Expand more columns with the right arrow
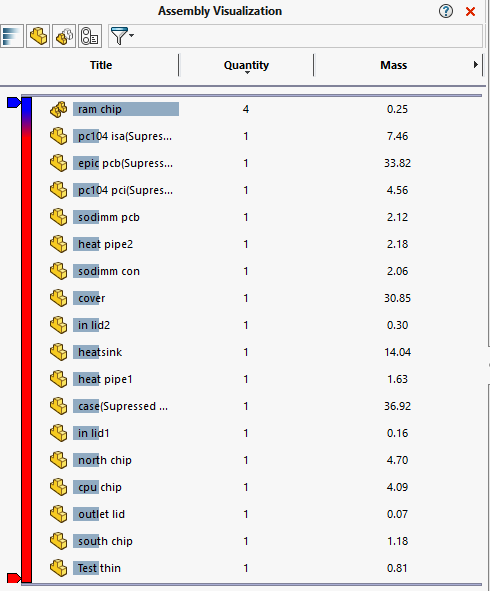 click(x=476, y=65)
